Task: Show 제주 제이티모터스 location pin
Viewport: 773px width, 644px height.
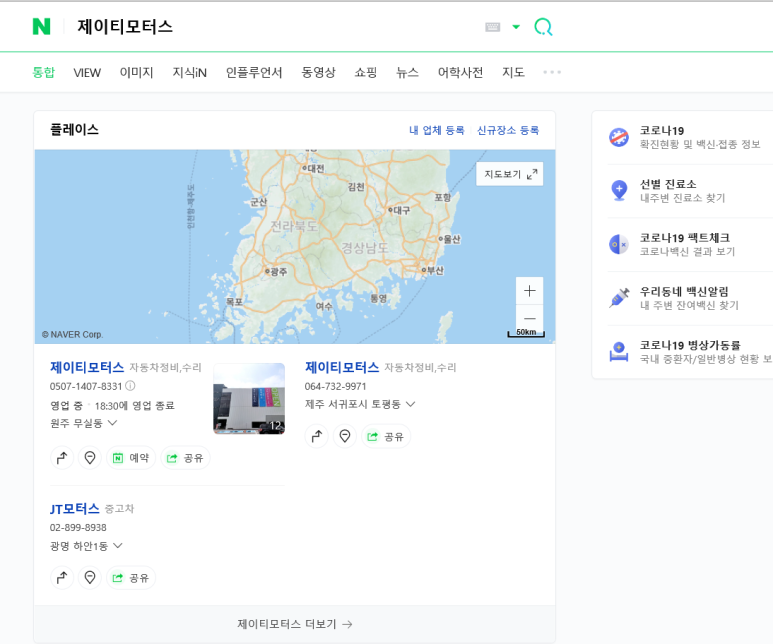Action: coord(345,436)
